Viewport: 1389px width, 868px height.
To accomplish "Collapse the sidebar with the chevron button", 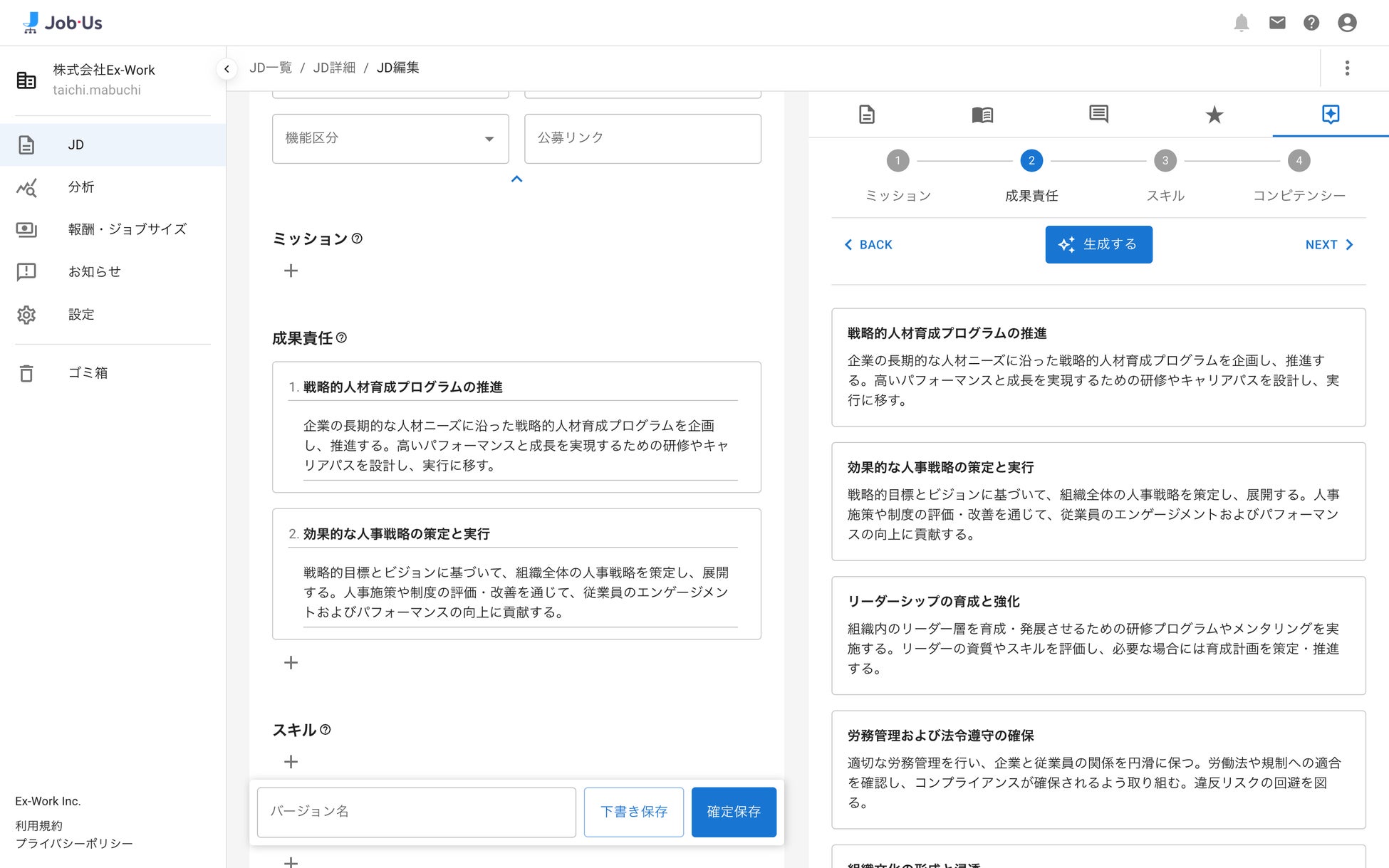I will 227,69.
